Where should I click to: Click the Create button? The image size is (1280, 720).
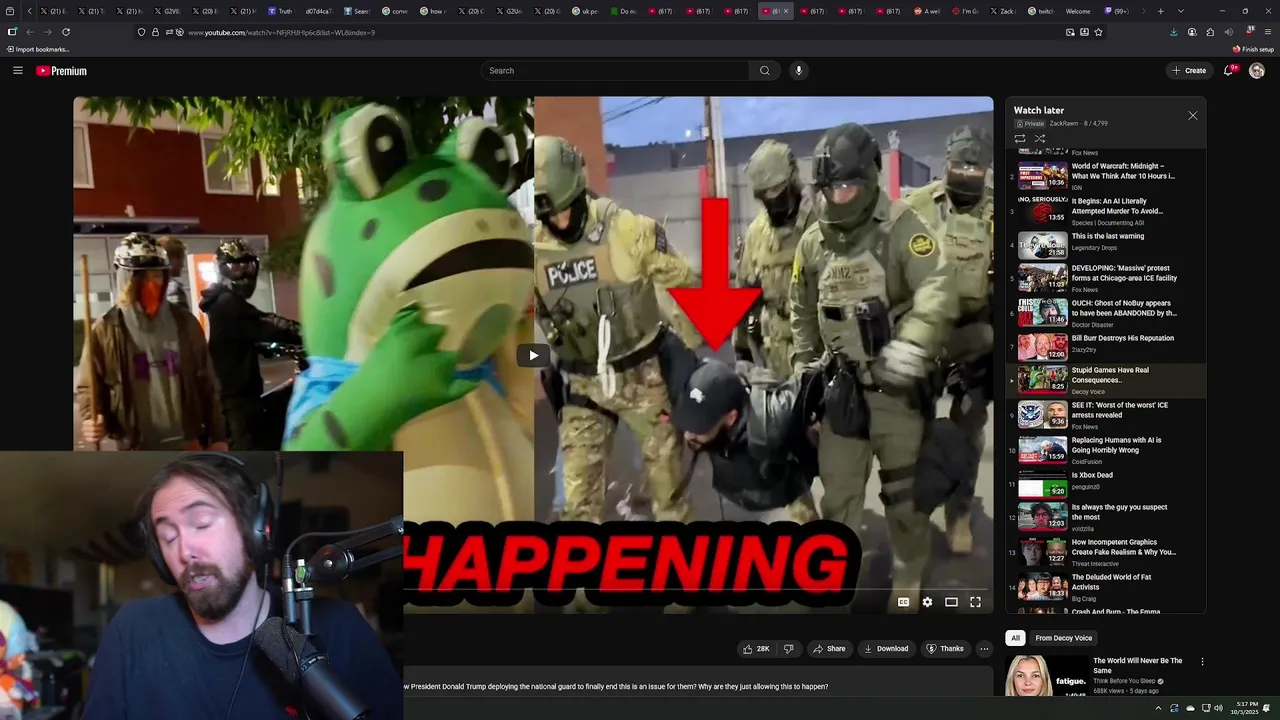[1188, 70]
